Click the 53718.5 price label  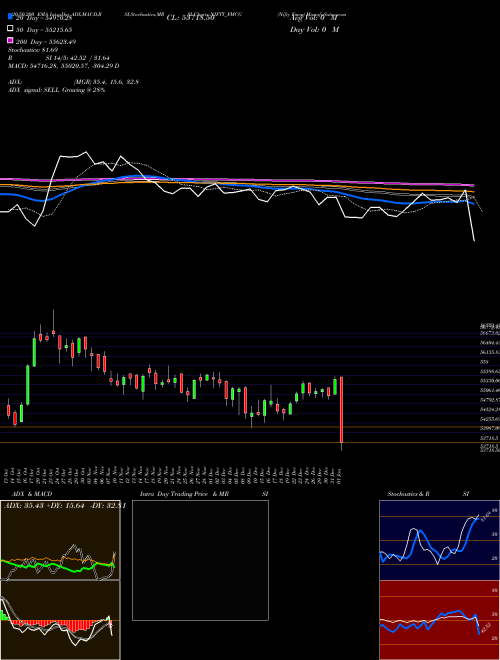[488, 438]
